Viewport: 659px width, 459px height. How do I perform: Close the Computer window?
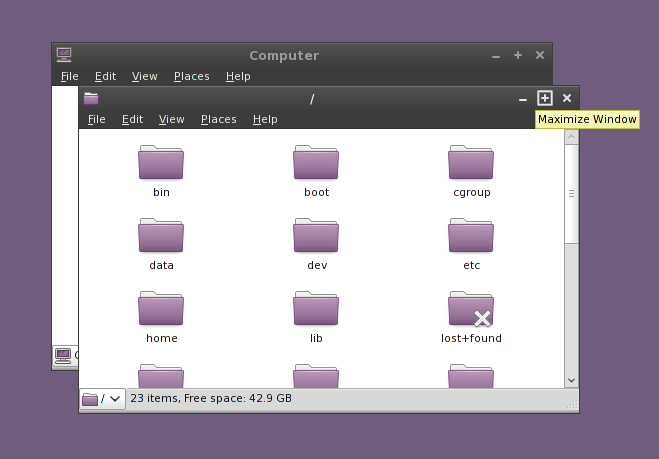[540, 55]
